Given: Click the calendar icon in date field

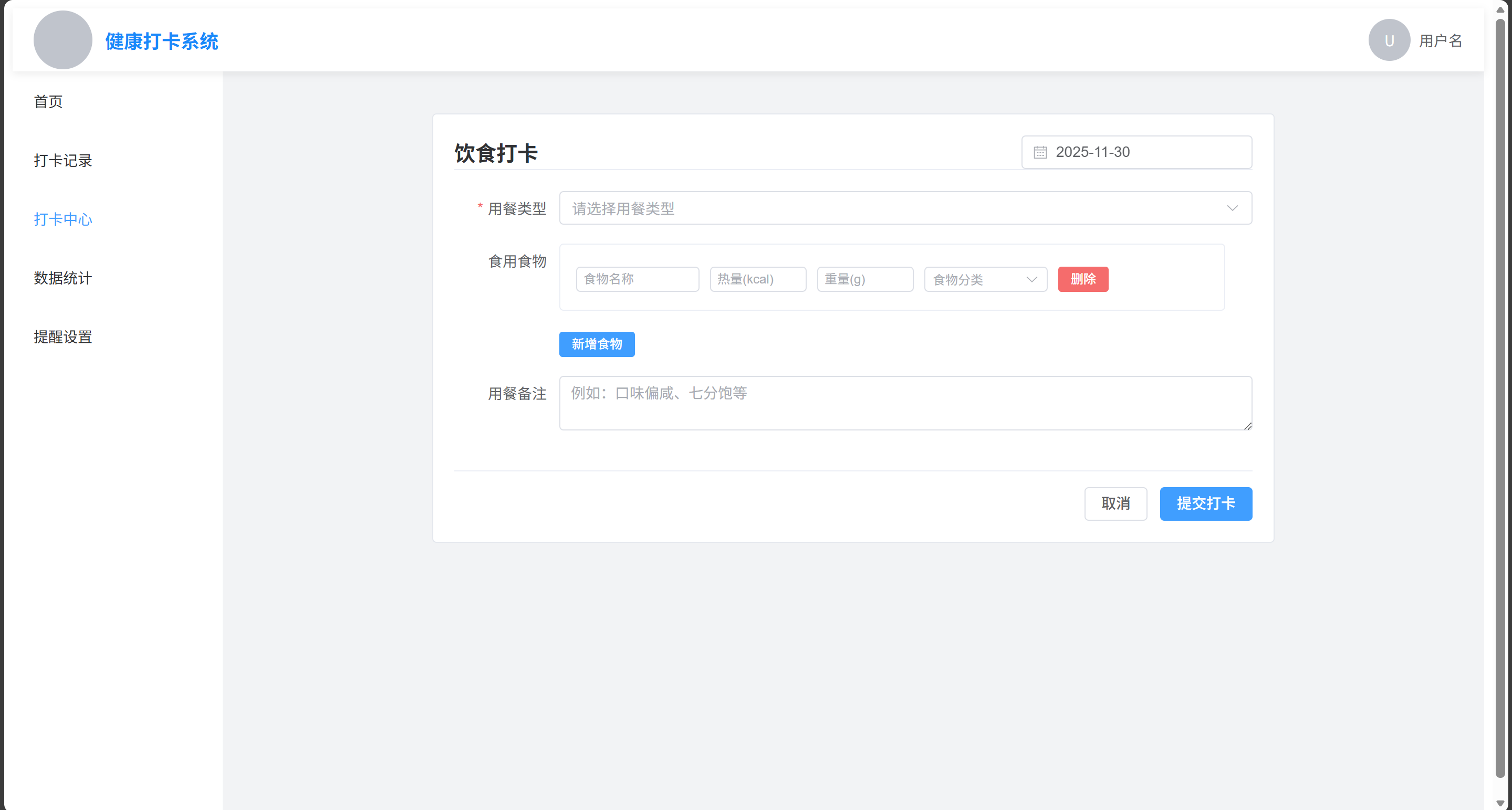Looking at the screenshot, I should [1039, 152].
